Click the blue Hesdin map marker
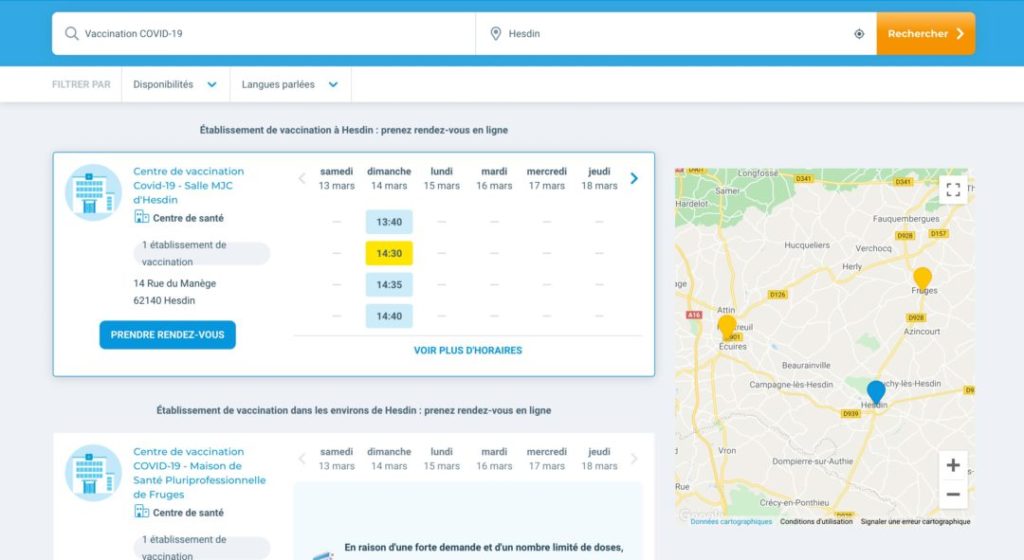The width and height of the screenshot is (1024, 560). (x=876, y=391)
